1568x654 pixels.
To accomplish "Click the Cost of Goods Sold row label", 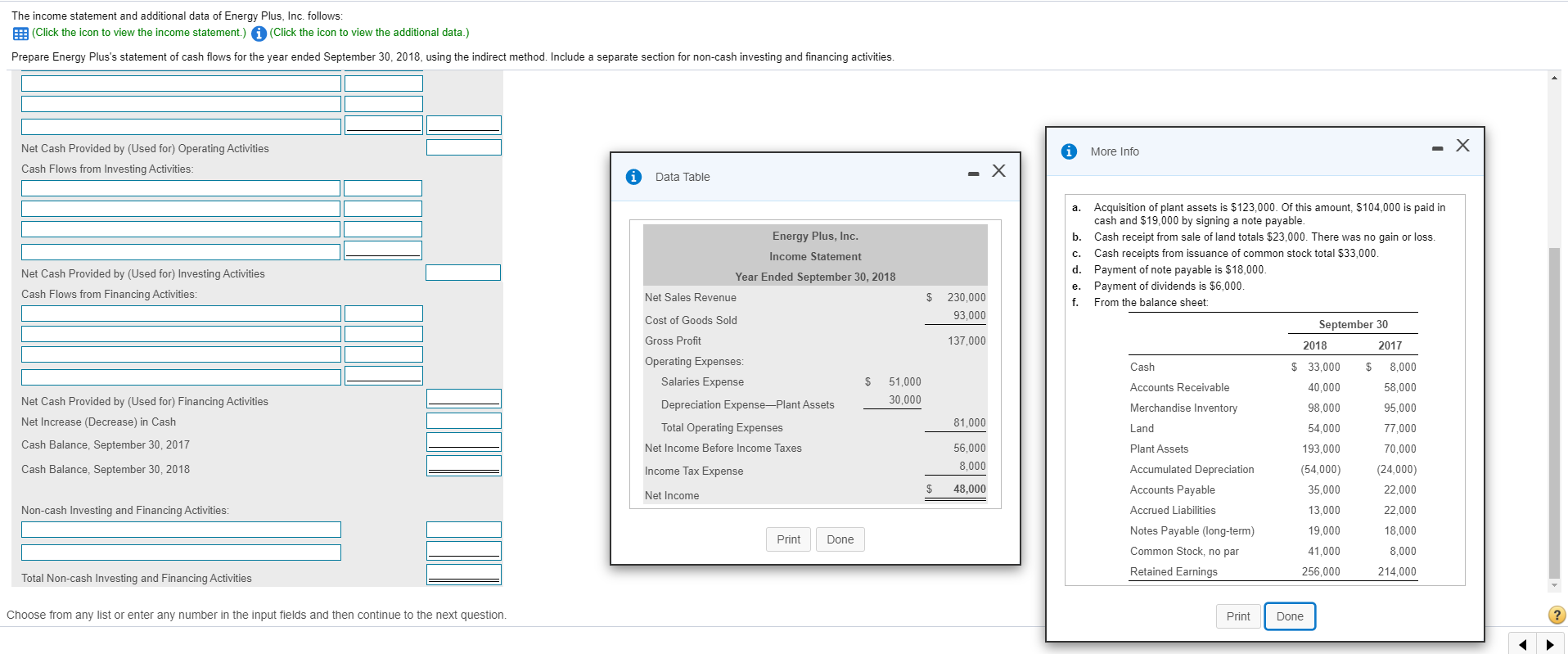I will 691,320.
